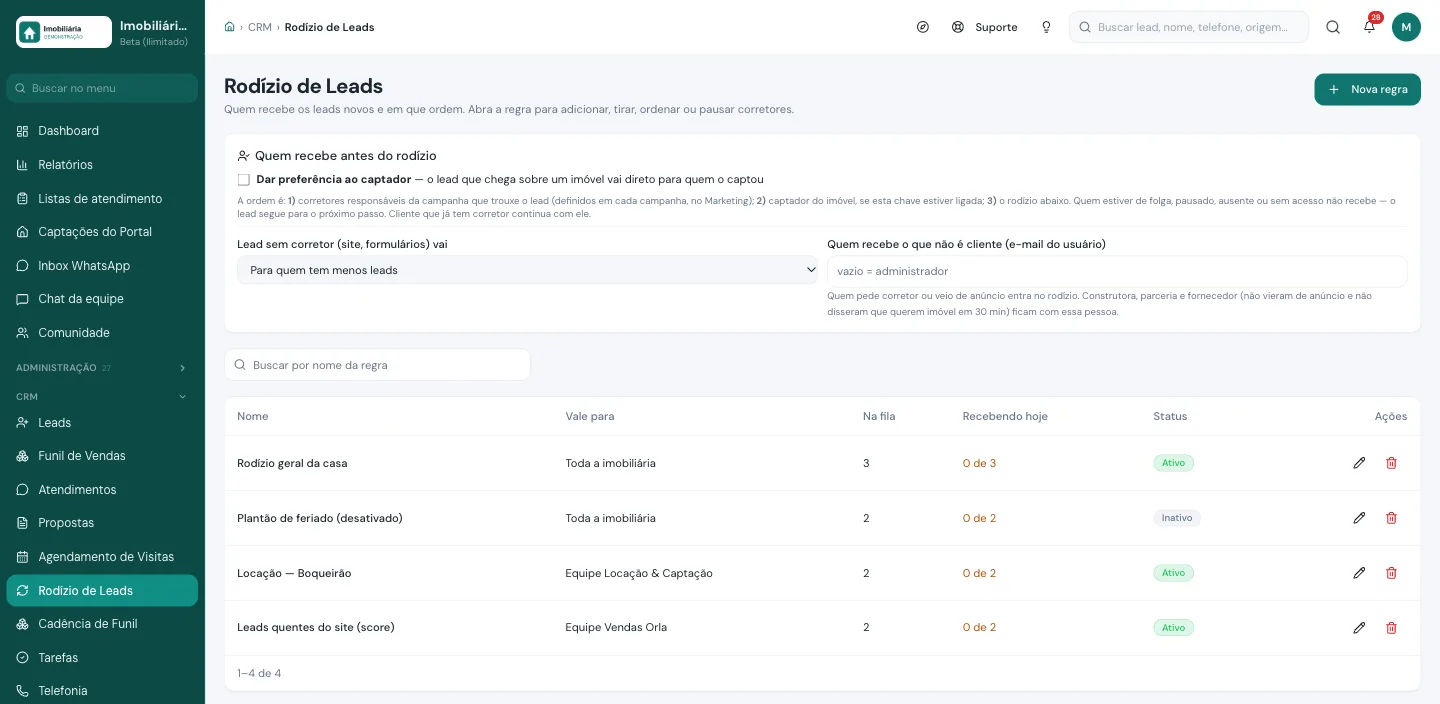Image resolution: width=1440 pixels, height=704 pixels.
Task: Go to Propostas
Action: pos(102,523)
